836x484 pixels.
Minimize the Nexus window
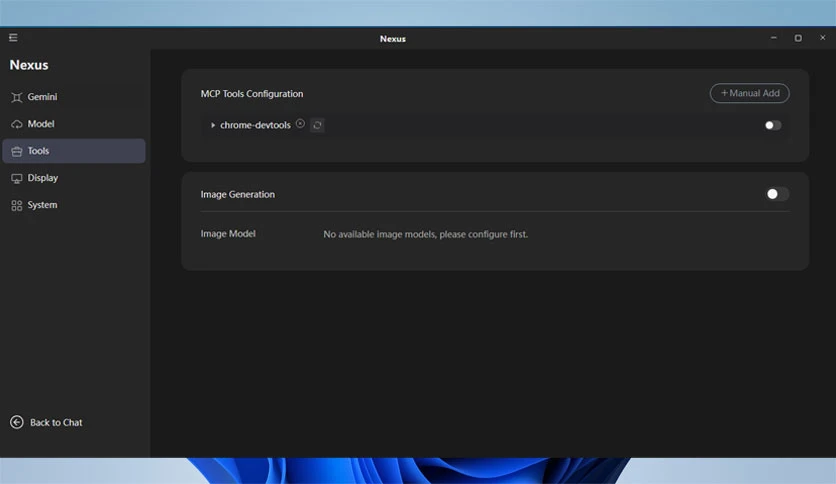pos(774,38)
